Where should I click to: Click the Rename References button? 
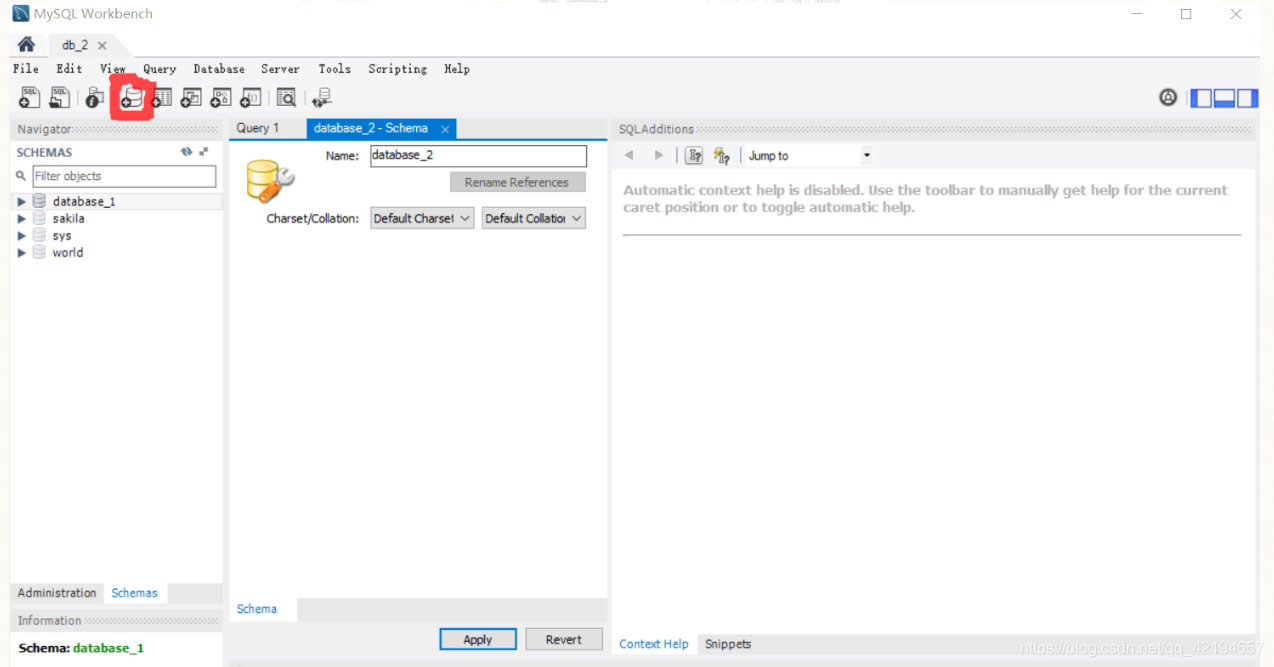click(517, 182)
